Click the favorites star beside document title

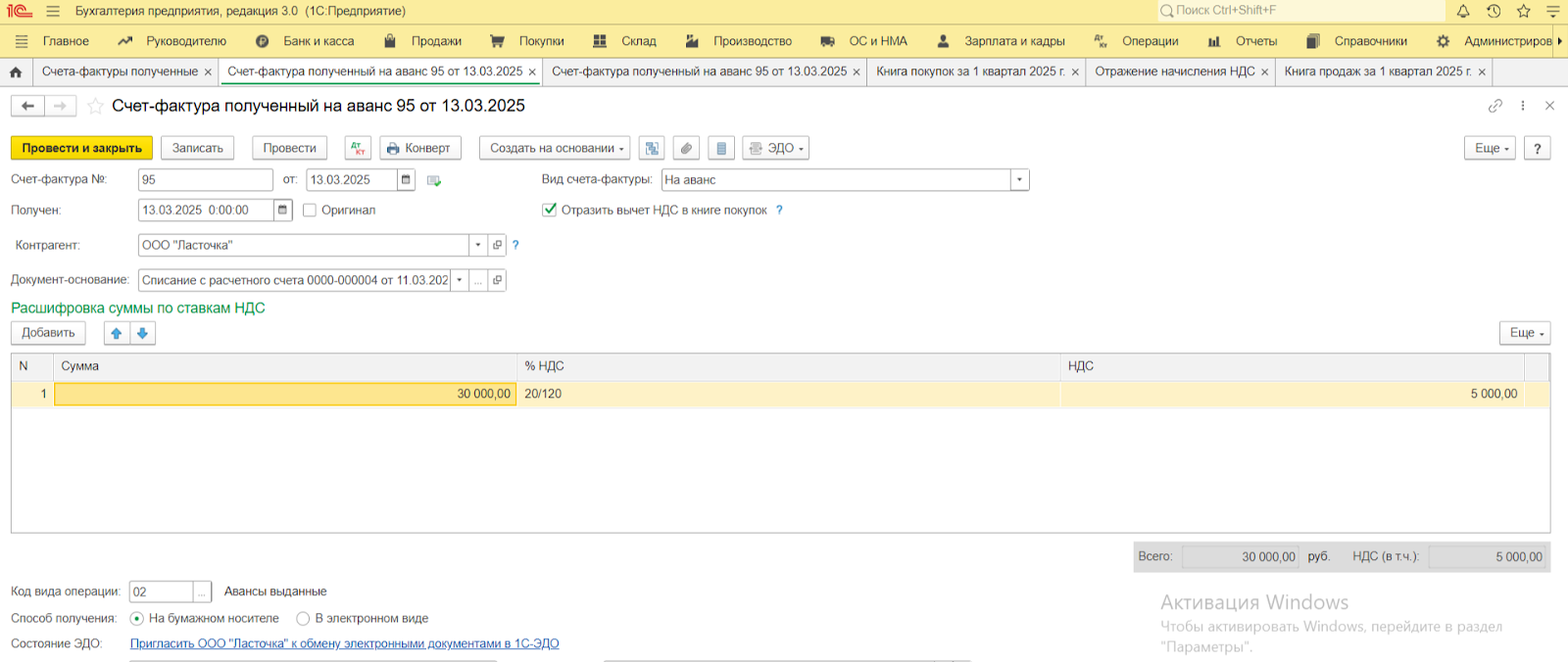tap(95, 106)
